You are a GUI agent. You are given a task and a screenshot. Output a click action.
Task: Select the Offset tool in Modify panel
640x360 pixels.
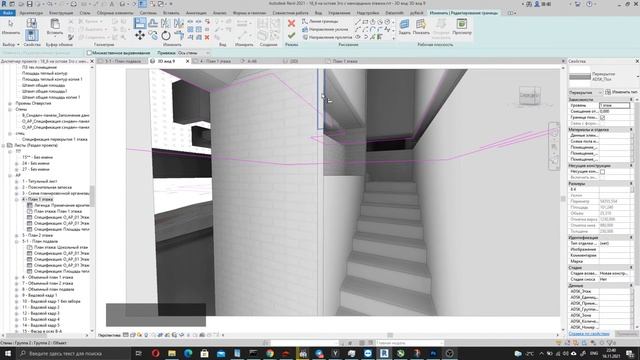coord(153,23)
